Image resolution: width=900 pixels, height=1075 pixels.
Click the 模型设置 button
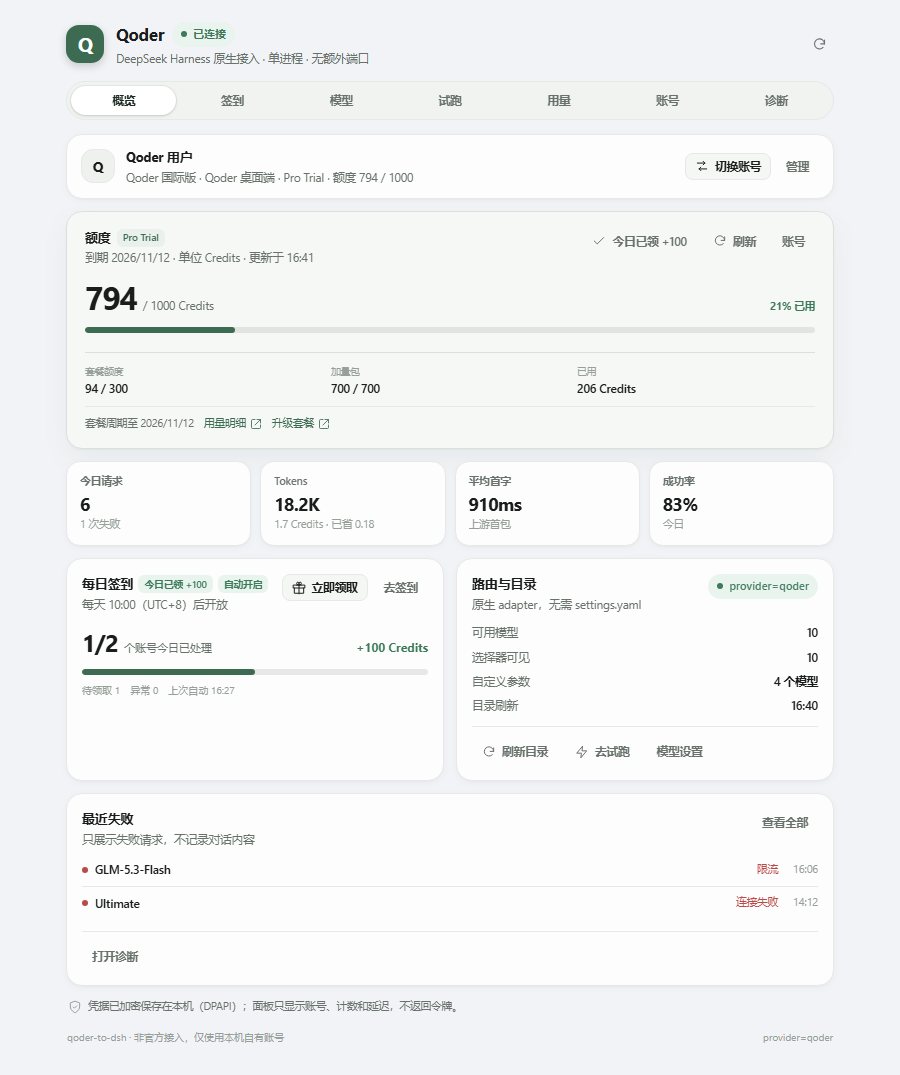[x=679, y=751]
